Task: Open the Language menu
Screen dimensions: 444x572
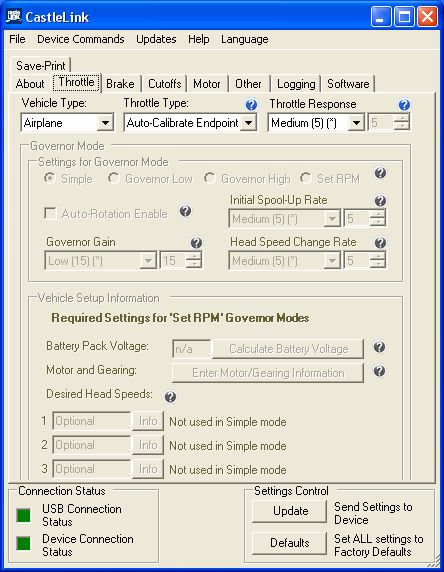Action: coord(244,39)
